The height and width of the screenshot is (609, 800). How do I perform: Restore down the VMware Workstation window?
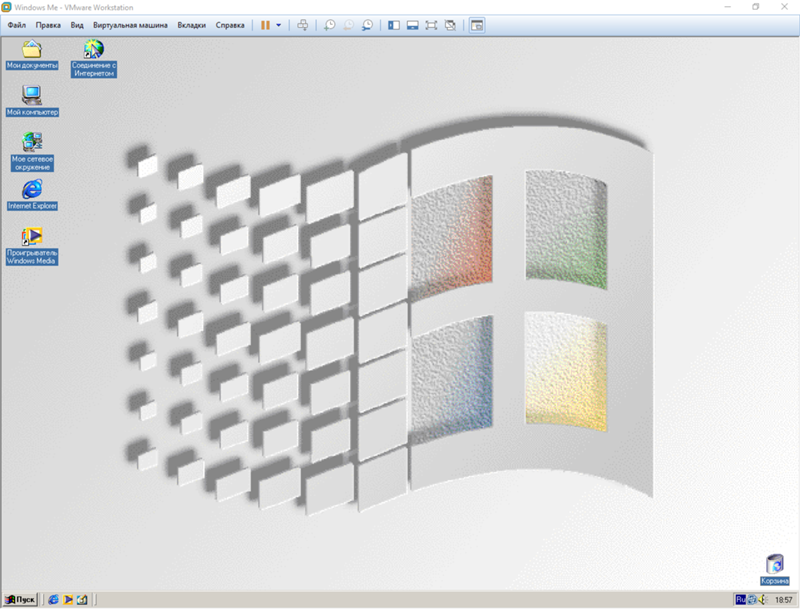[756, 7]
